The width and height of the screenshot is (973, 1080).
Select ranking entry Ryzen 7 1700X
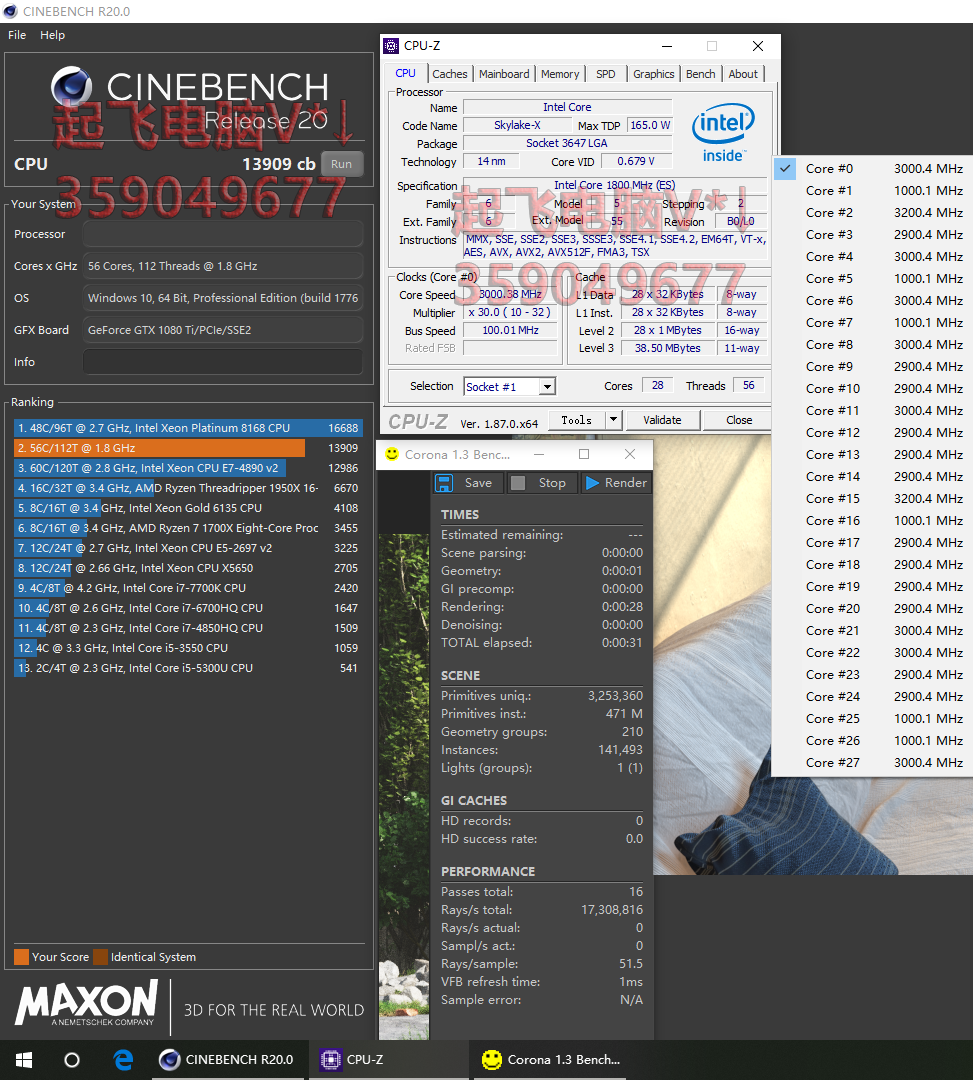pyautogui.click(x=187, y=528)
